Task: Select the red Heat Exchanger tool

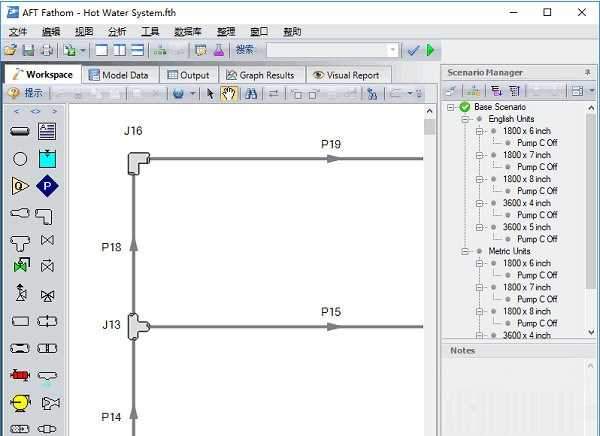Action: click(x=20, y=375)
